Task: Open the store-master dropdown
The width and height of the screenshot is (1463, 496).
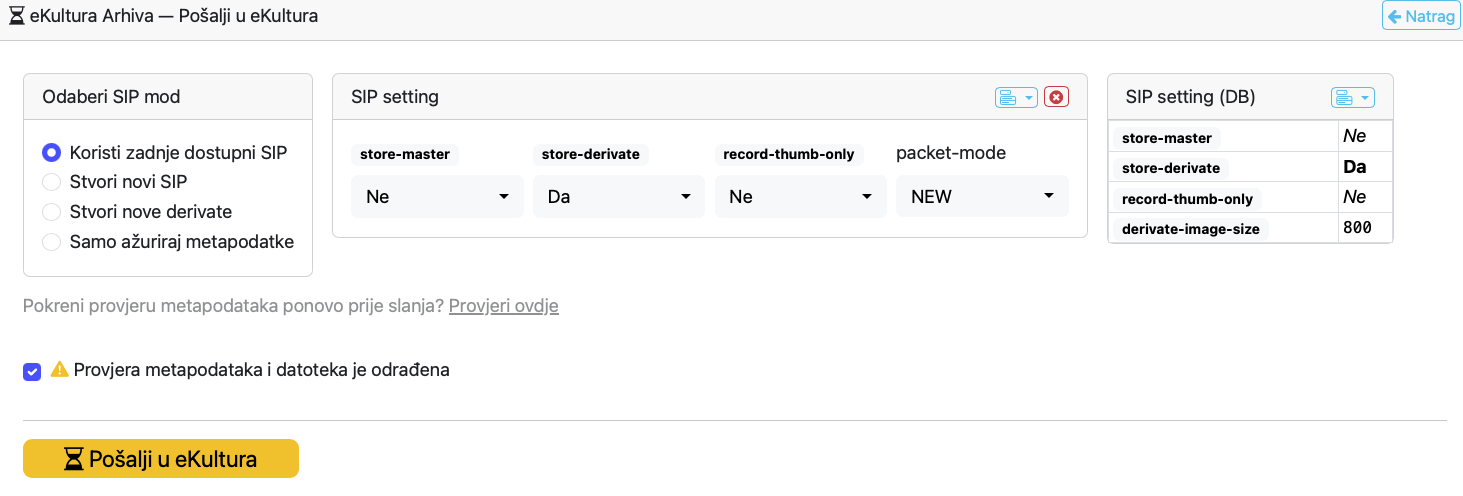Action: coord(437,197)
